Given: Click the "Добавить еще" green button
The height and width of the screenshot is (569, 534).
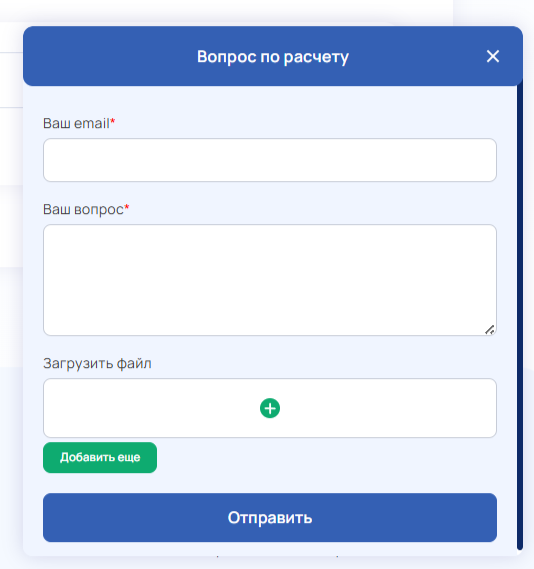Looking at the screenshot, I should point(100,458).
